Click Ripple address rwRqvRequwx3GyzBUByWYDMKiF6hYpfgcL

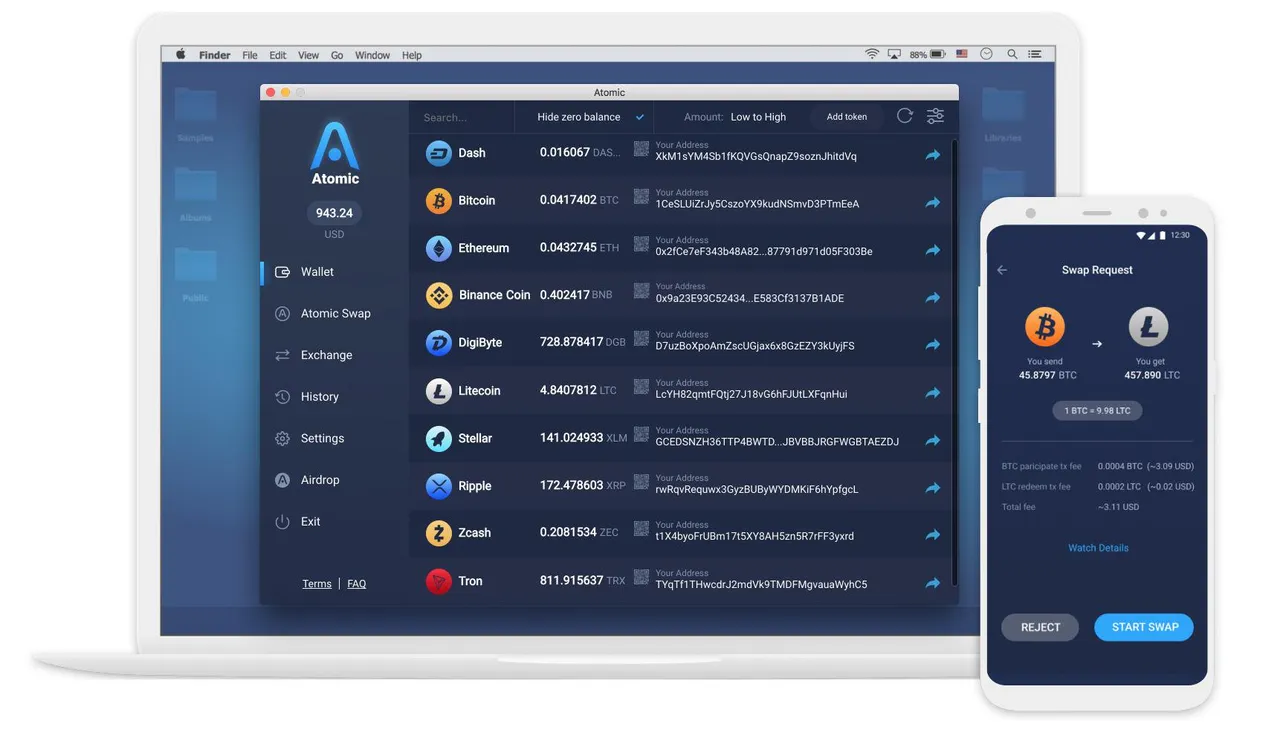click(757, 490)
